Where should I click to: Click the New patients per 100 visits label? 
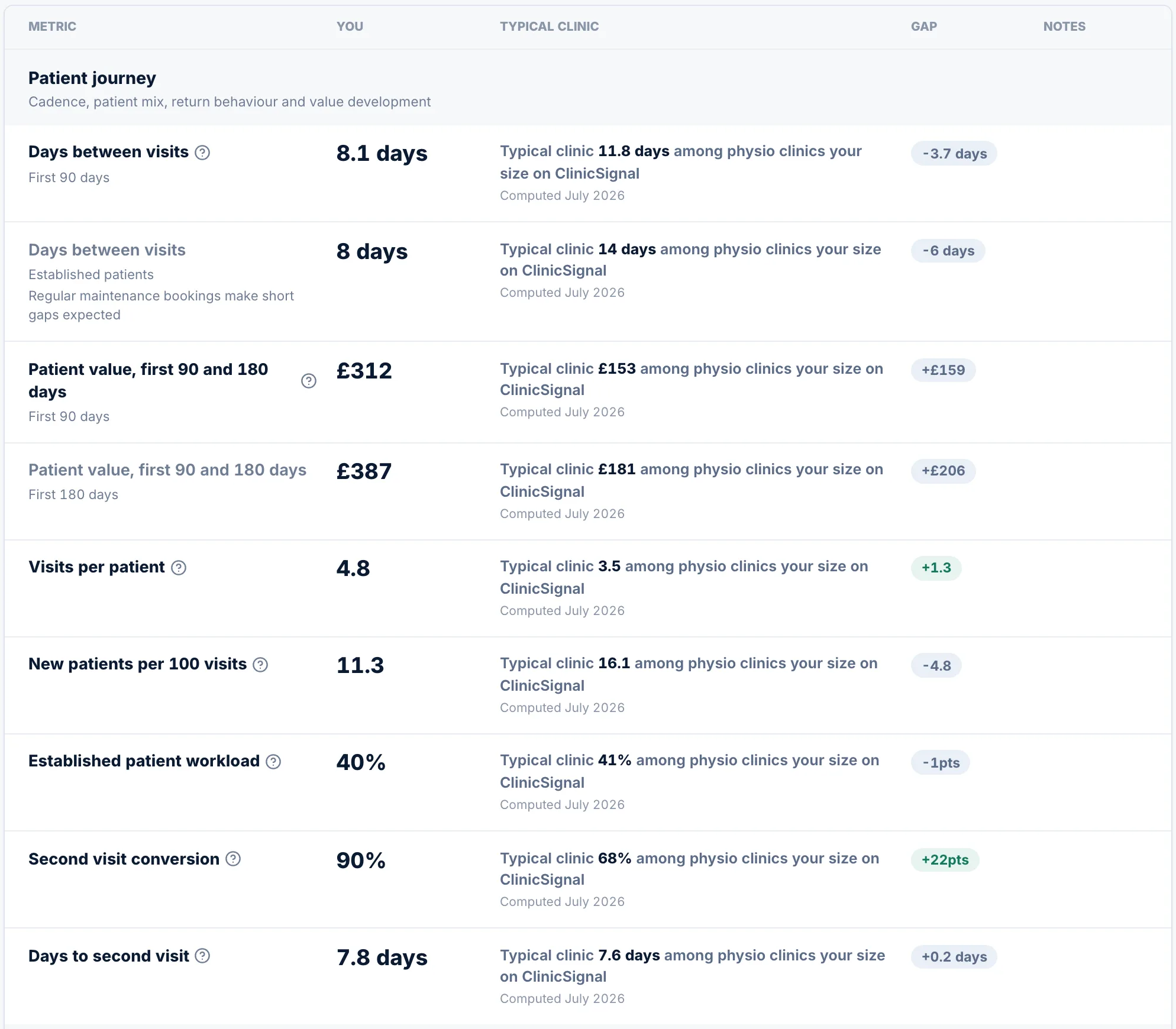137,664
